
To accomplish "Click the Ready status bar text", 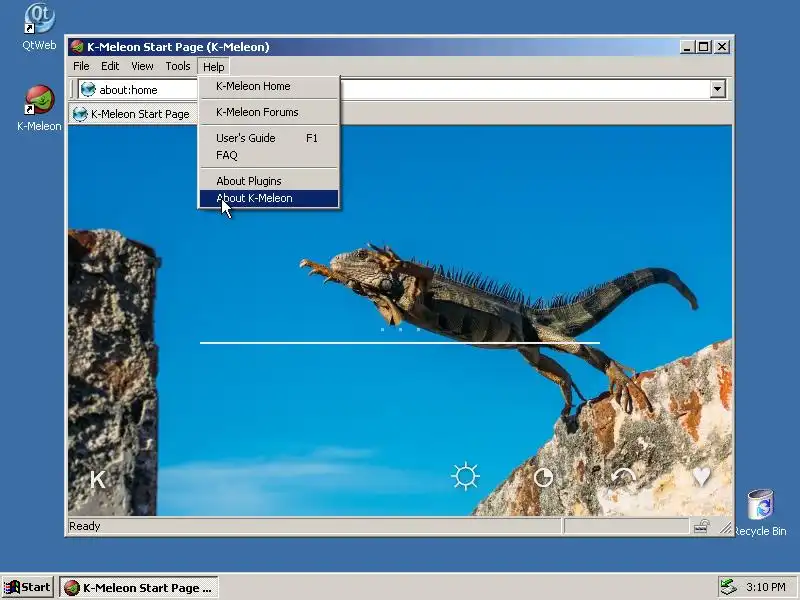I will point(85,526).
